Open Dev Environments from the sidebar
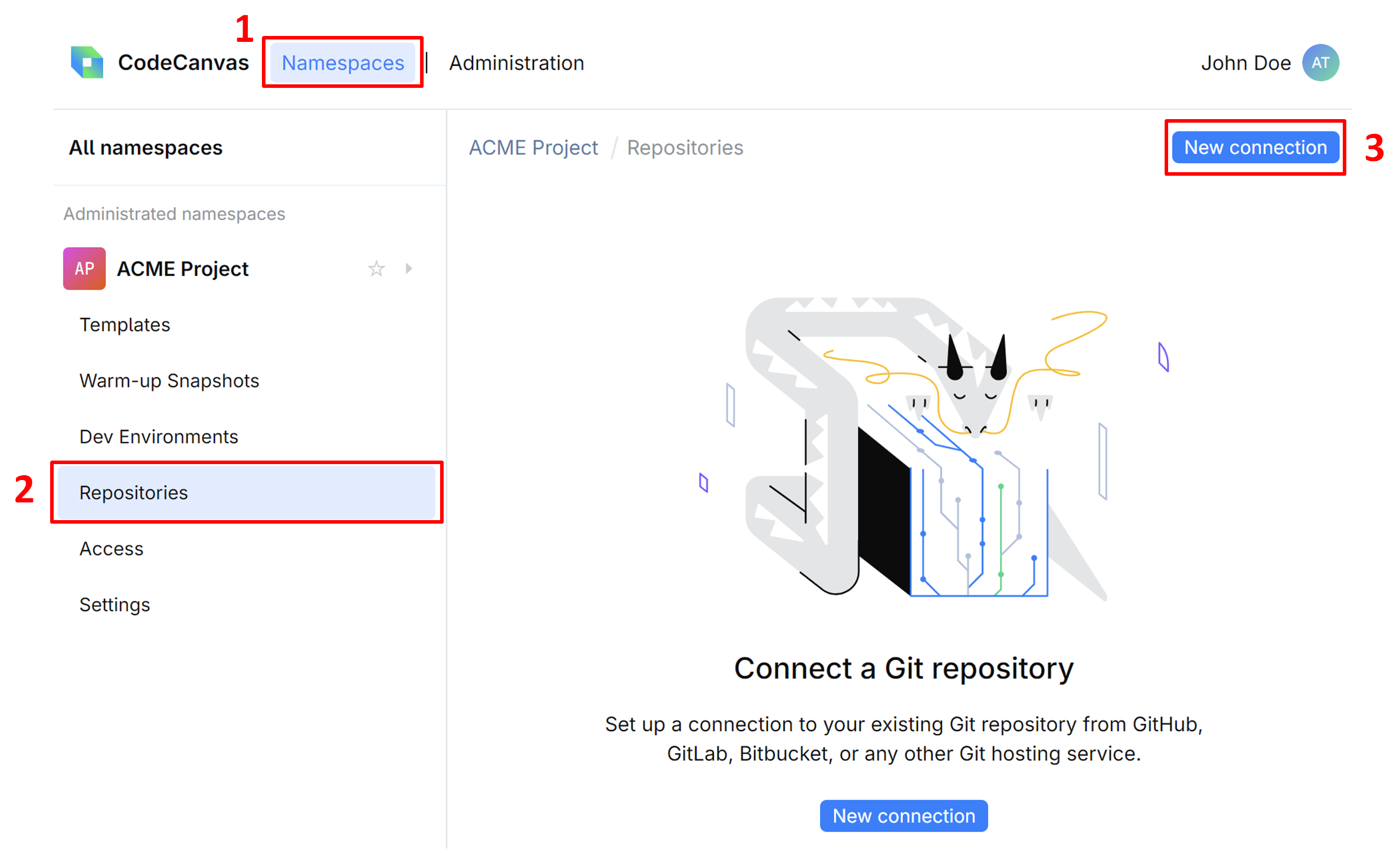1400x858 pixels. point(158,436)
